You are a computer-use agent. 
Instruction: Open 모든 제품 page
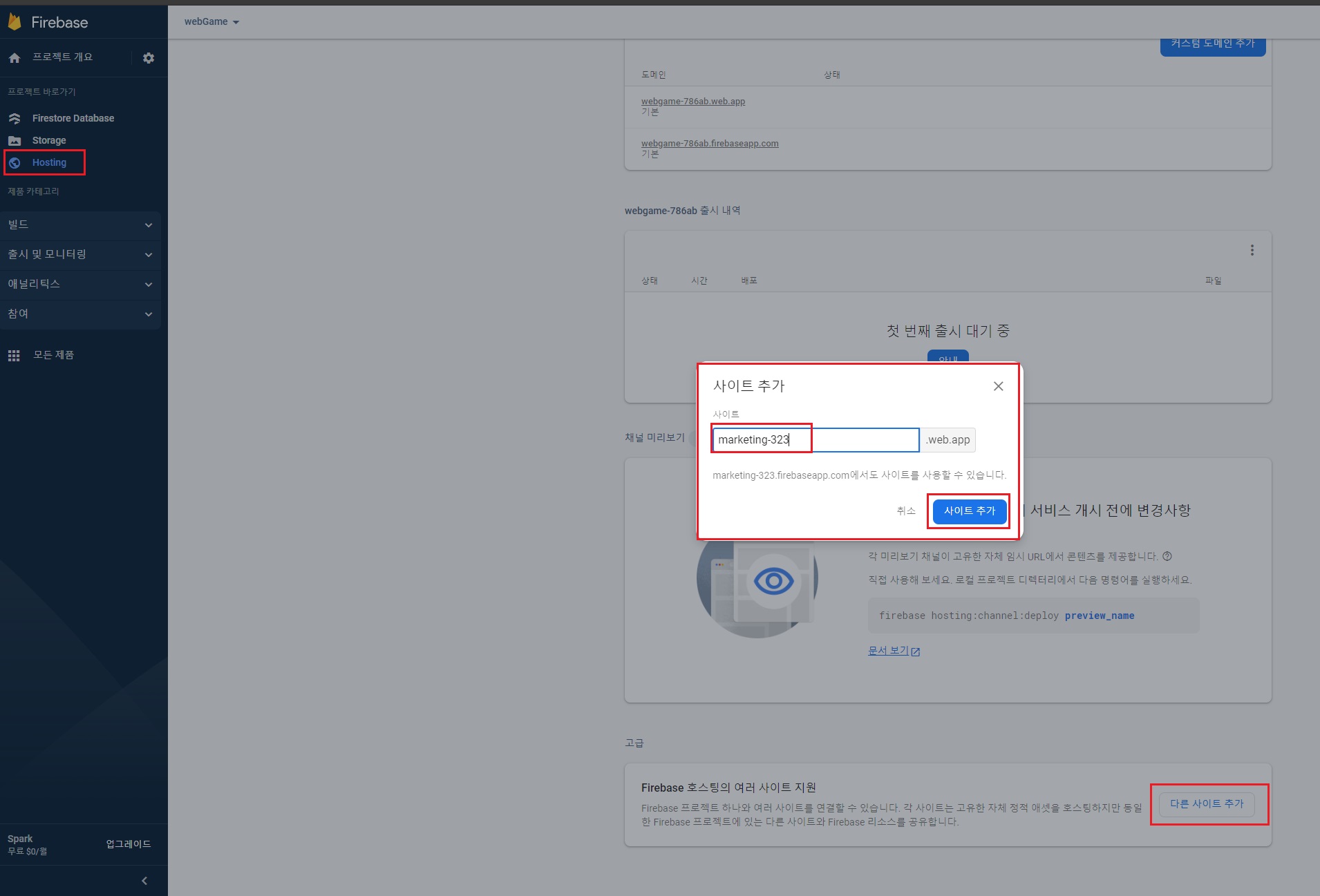pyautogui.click(x=54, y=354)
